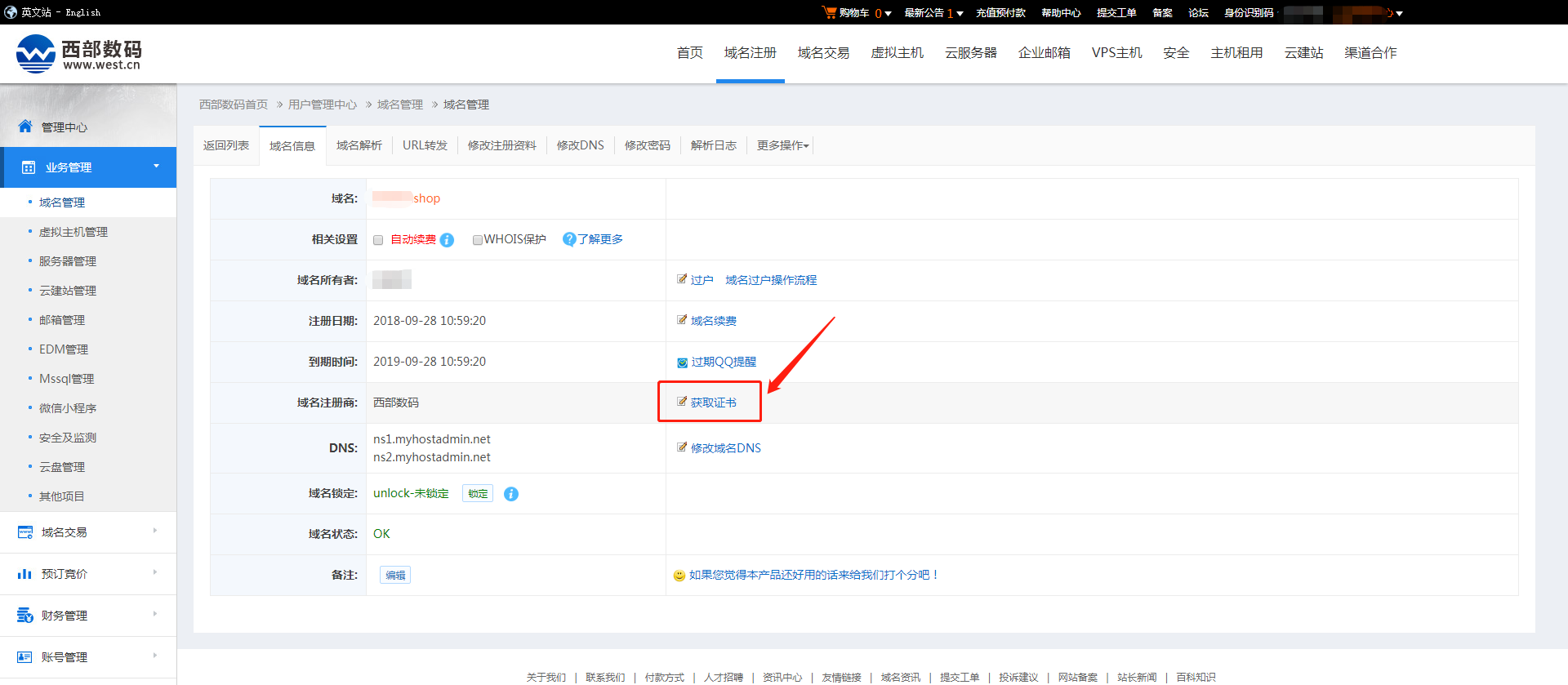Expand the 更多操作 dropdown

click(782, 145)
